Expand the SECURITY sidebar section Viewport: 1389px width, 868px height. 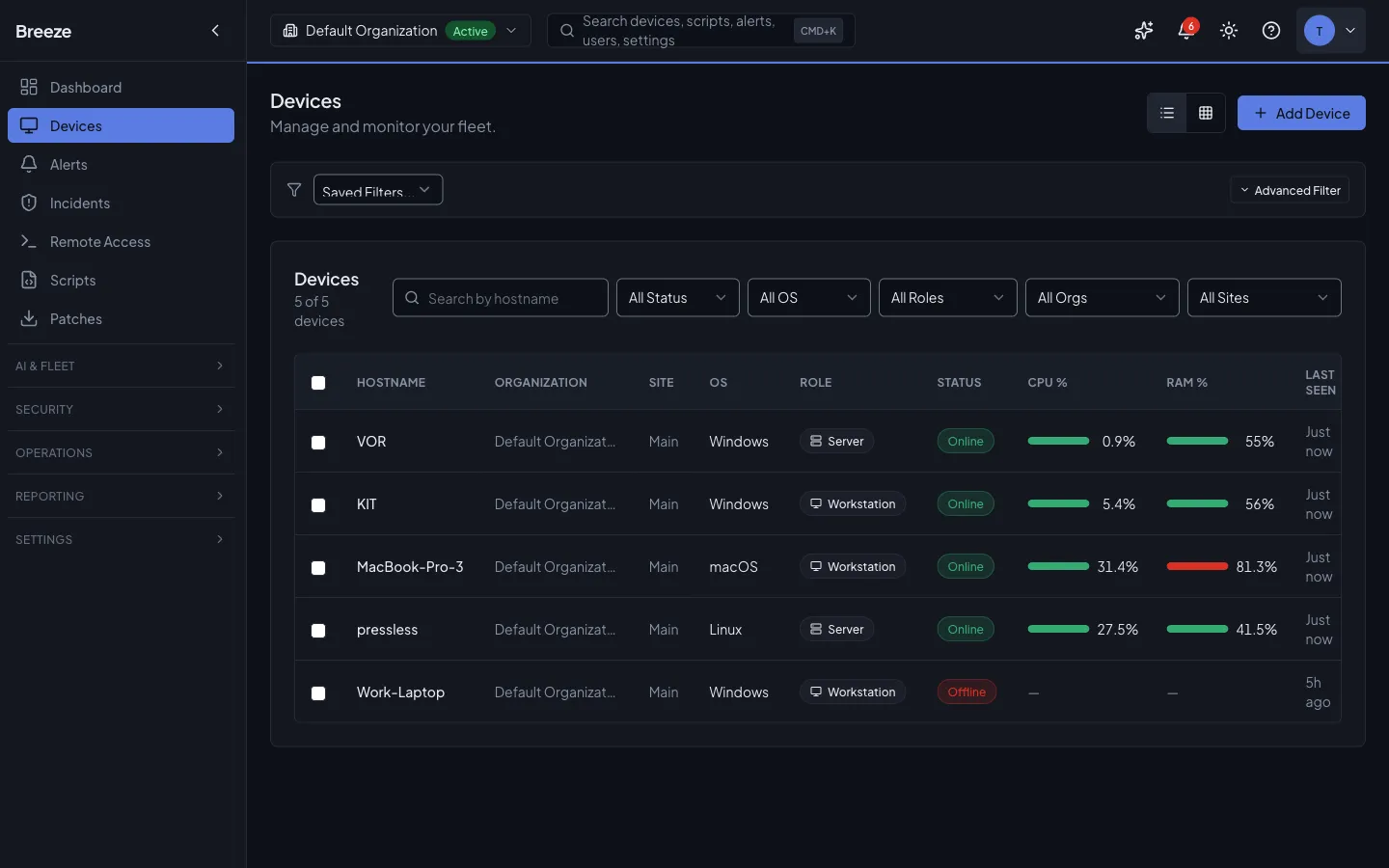pyautogui.click(x=121, y=409)
